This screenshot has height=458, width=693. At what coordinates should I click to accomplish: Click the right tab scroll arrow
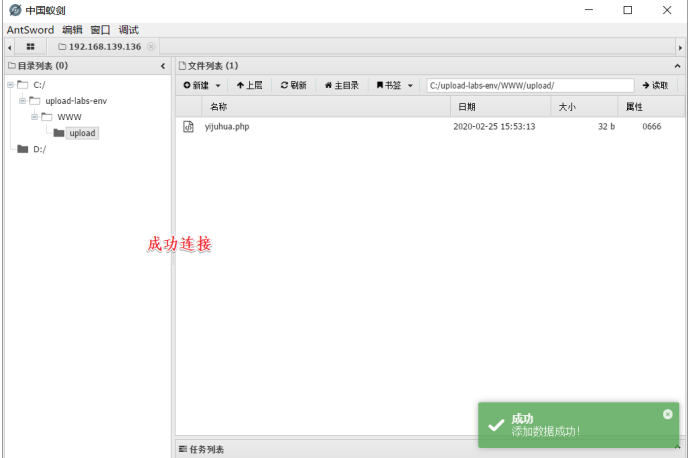pos(680,47)
